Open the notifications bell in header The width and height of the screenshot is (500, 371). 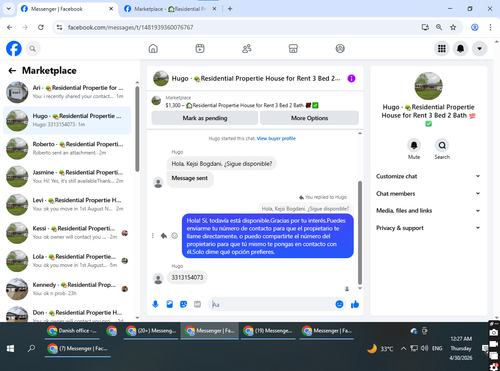coord(460,49)
